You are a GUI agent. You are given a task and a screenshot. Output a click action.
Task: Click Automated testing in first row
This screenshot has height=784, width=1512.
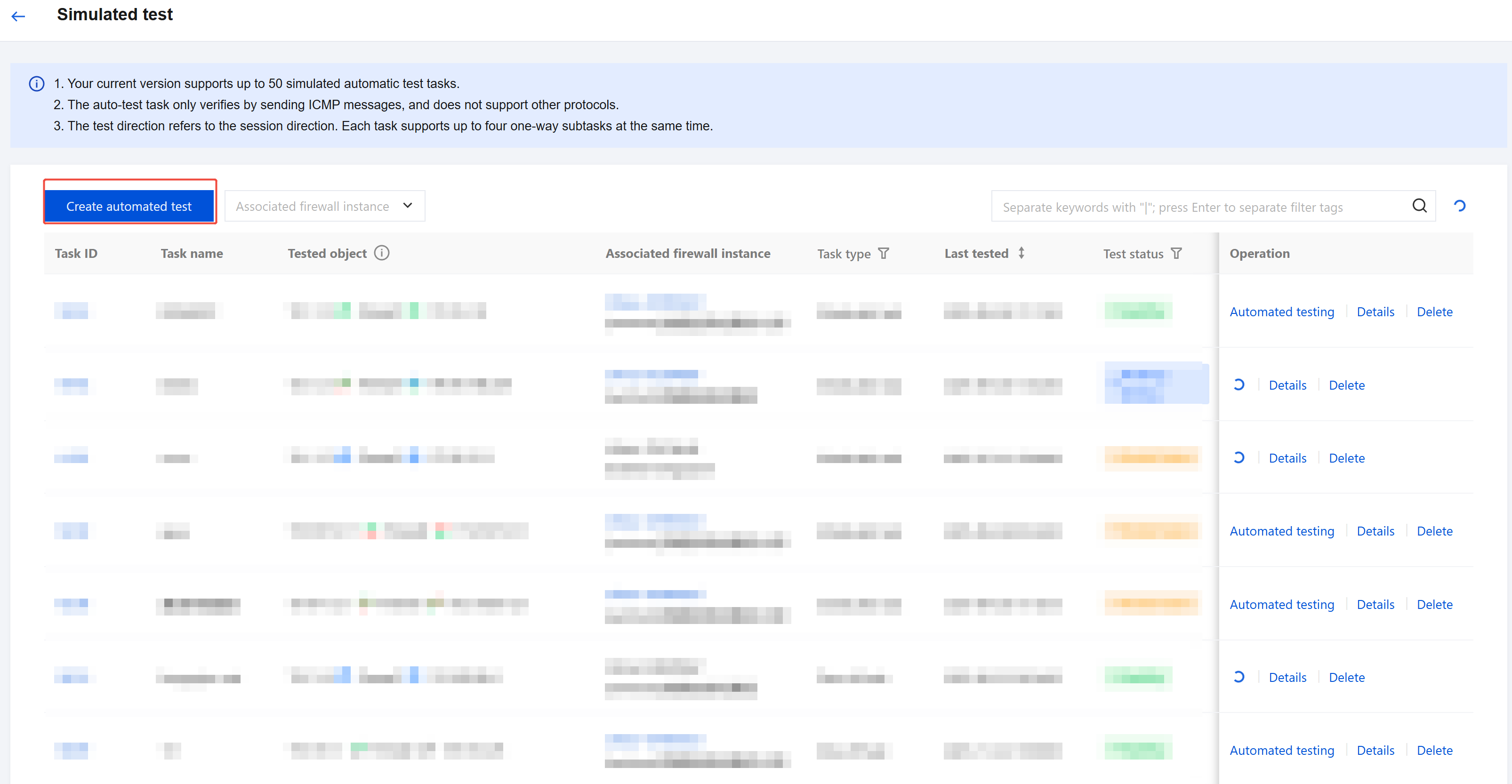coord(1282,312)
